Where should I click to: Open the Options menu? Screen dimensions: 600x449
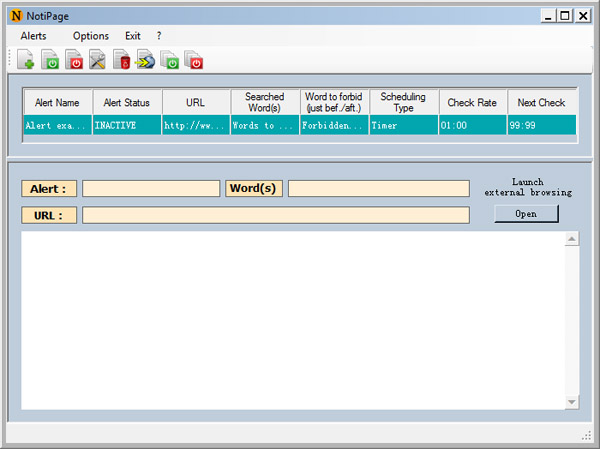[91, 36]
